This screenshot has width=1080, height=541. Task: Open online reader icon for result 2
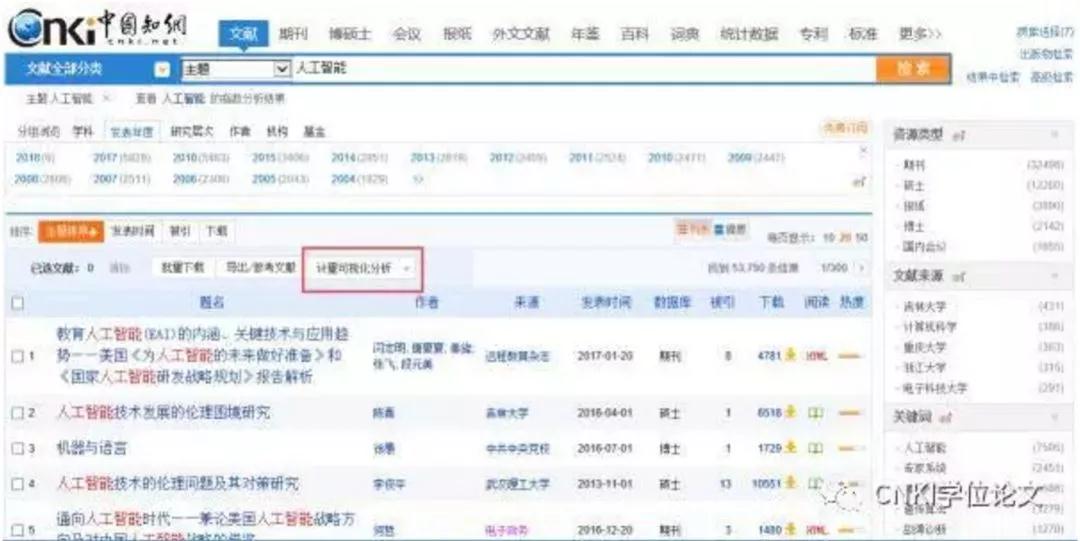pyautogui.click(x=816, y=412)
